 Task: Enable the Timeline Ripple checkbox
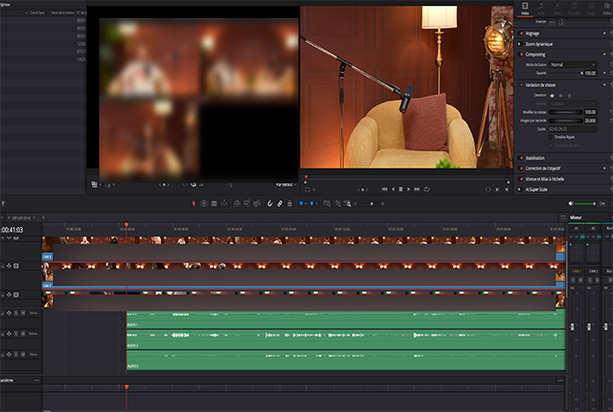(549, 138)
